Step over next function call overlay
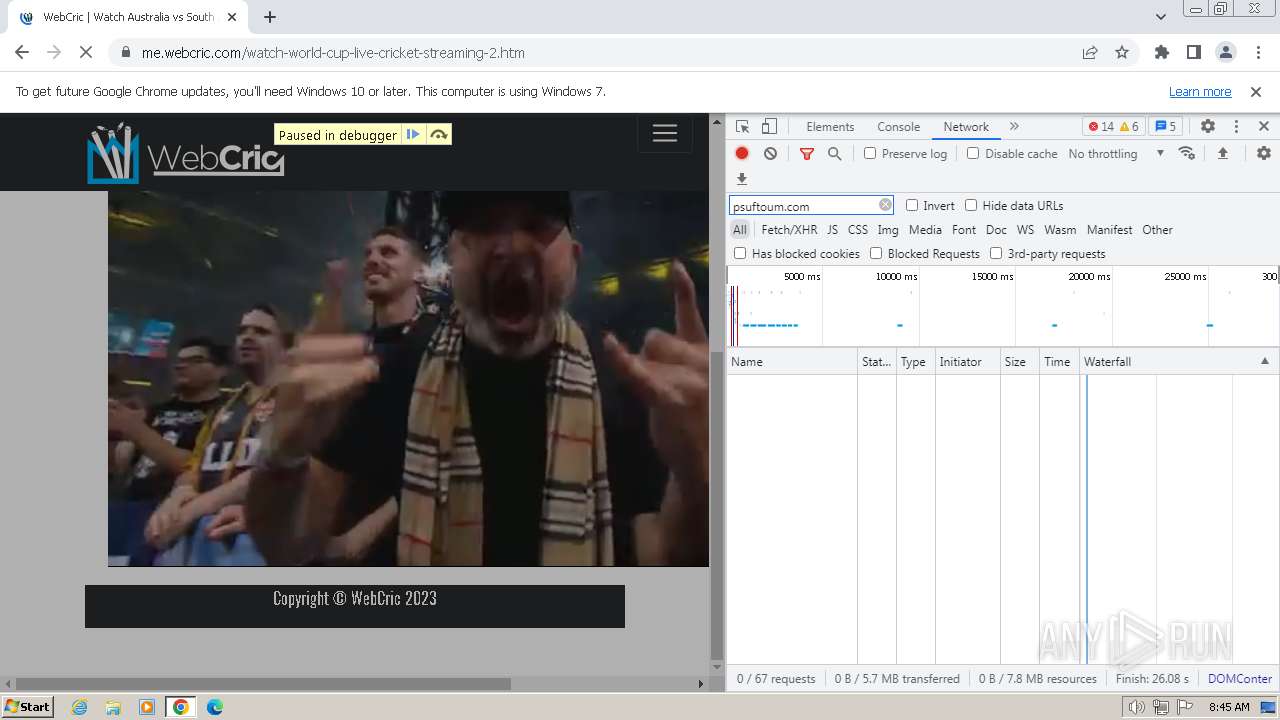 pos(438,134)
